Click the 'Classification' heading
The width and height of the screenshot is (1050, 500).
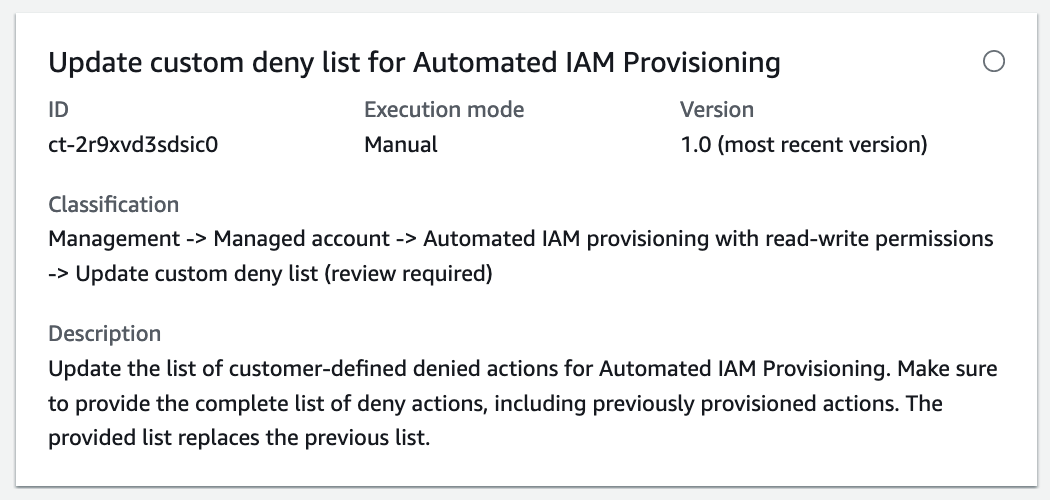pyautogui.click(x=113, y=205)
